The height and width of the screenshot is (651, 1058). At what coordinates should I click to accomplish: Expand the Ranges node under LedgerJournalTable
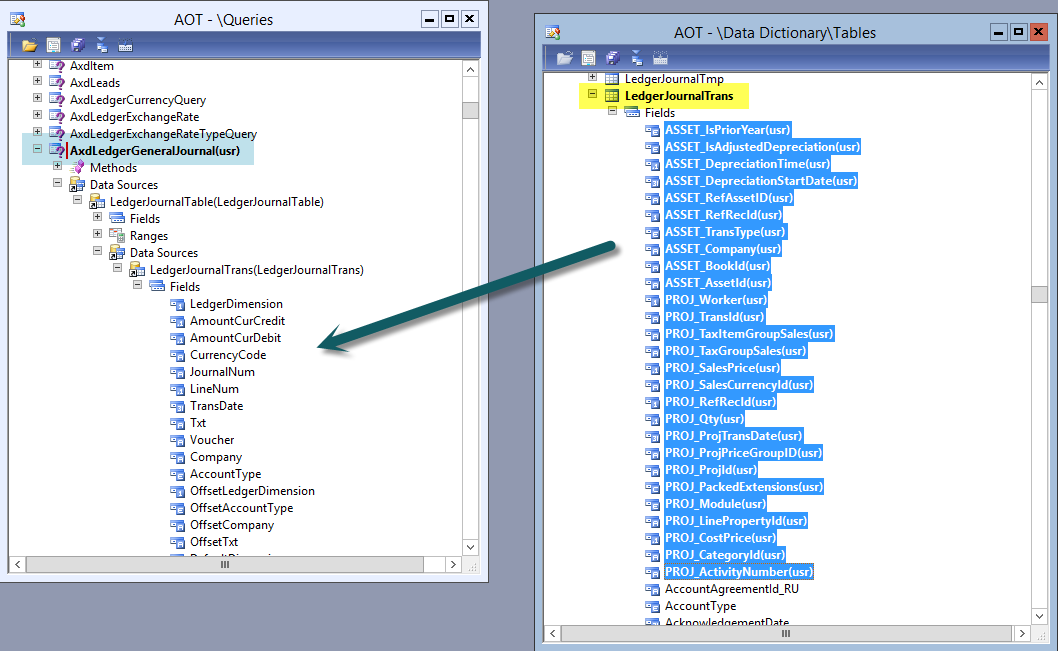coord(98,235)
